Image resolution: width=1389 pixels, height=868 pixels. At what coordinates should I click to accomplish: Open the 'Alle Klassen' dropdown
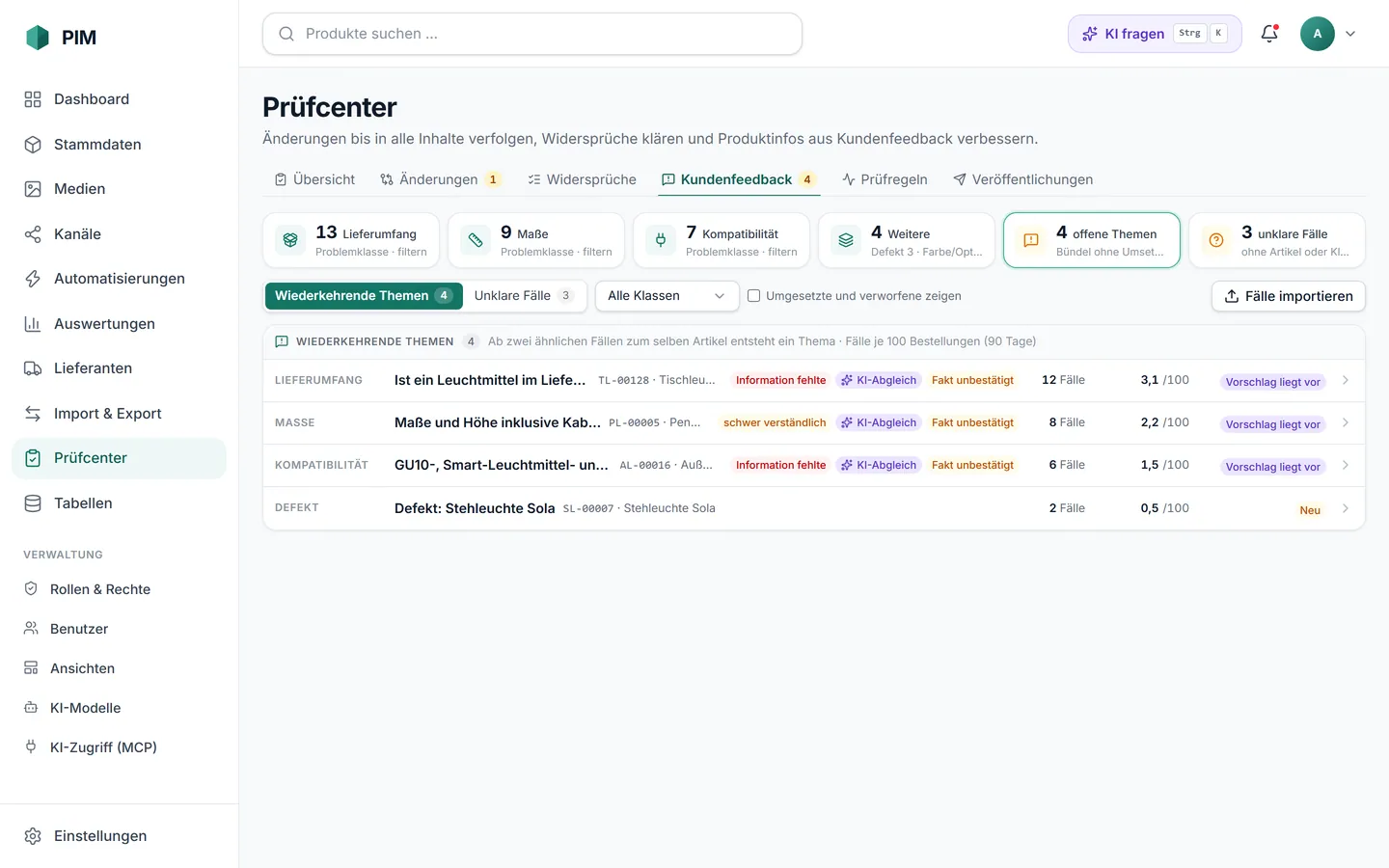click(x=667, y=296)
